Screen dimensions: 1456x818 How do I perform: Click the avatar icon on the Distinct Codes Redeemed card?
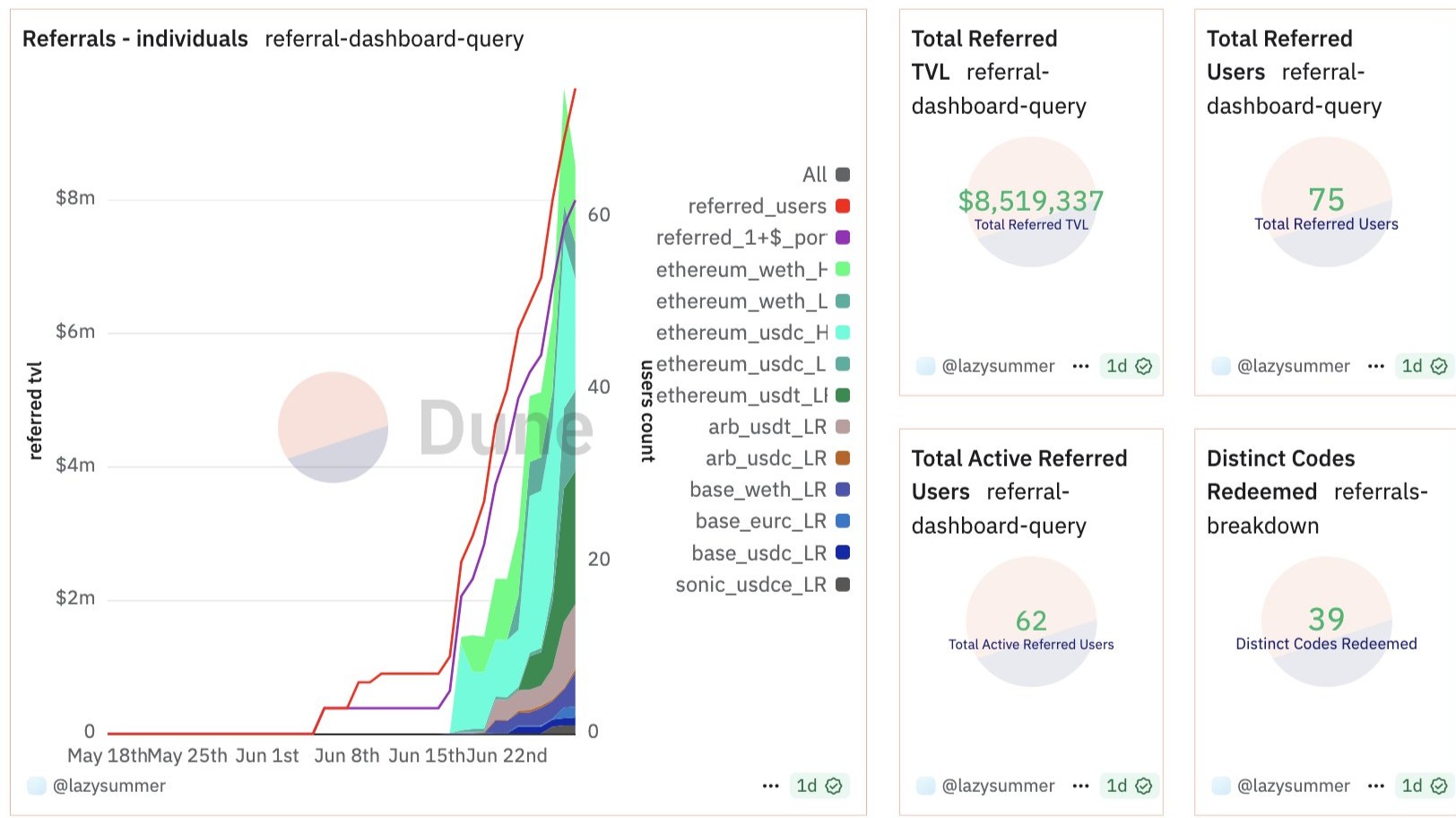pos(1221,786)
